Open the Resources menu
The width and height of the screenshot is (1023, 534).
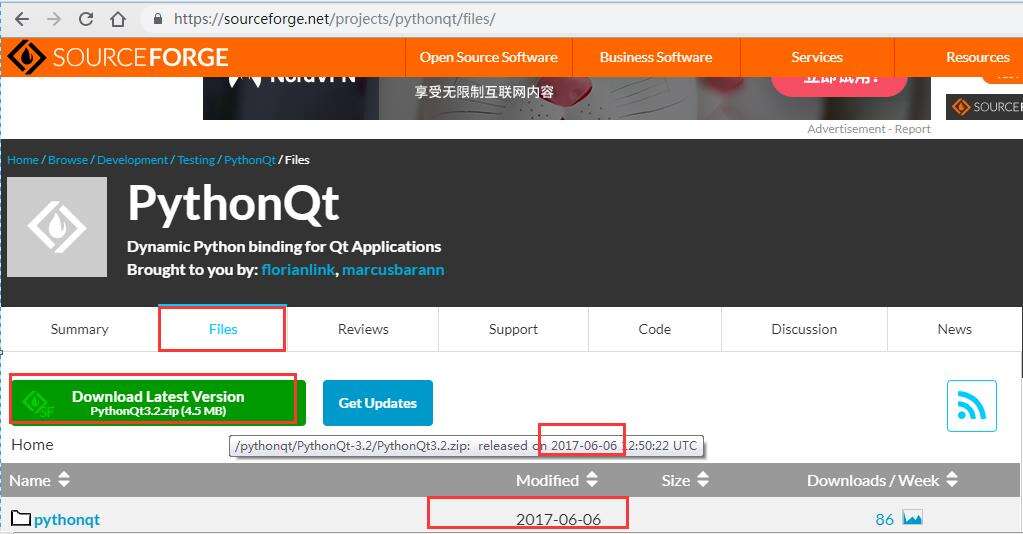tap(977, 57)
